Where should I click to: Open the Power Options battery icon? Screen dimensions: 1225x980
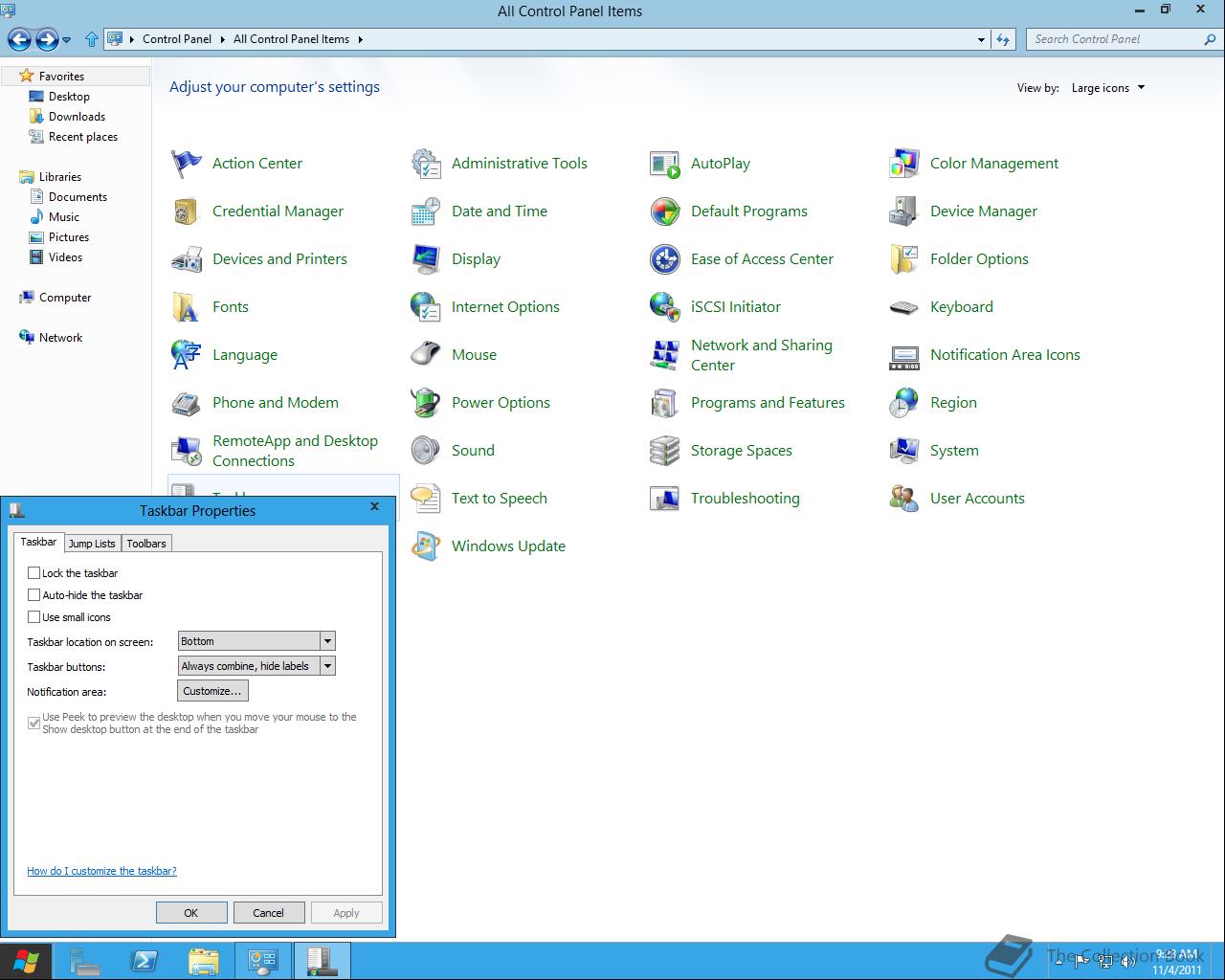(x=425, y=403)
